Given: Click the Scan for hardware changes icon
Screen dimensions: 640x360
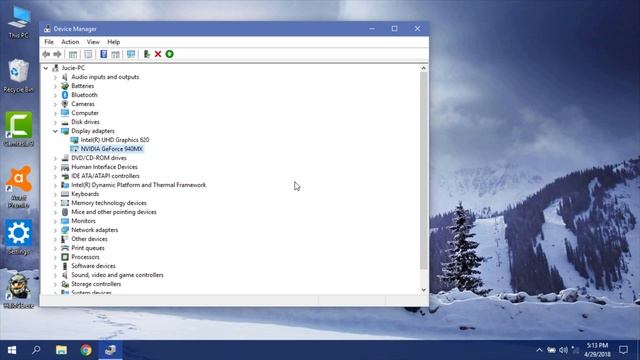Looking at the screenshot, I should pyautogui.click(x=131, y=54).
